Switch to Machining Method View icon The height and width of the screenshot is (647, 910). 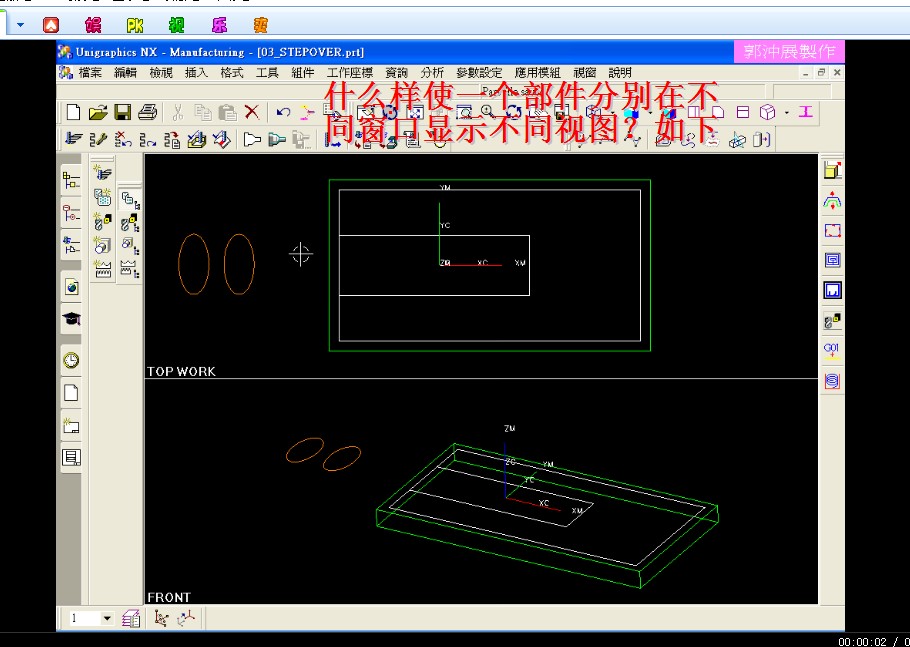(x=130, y=268)
